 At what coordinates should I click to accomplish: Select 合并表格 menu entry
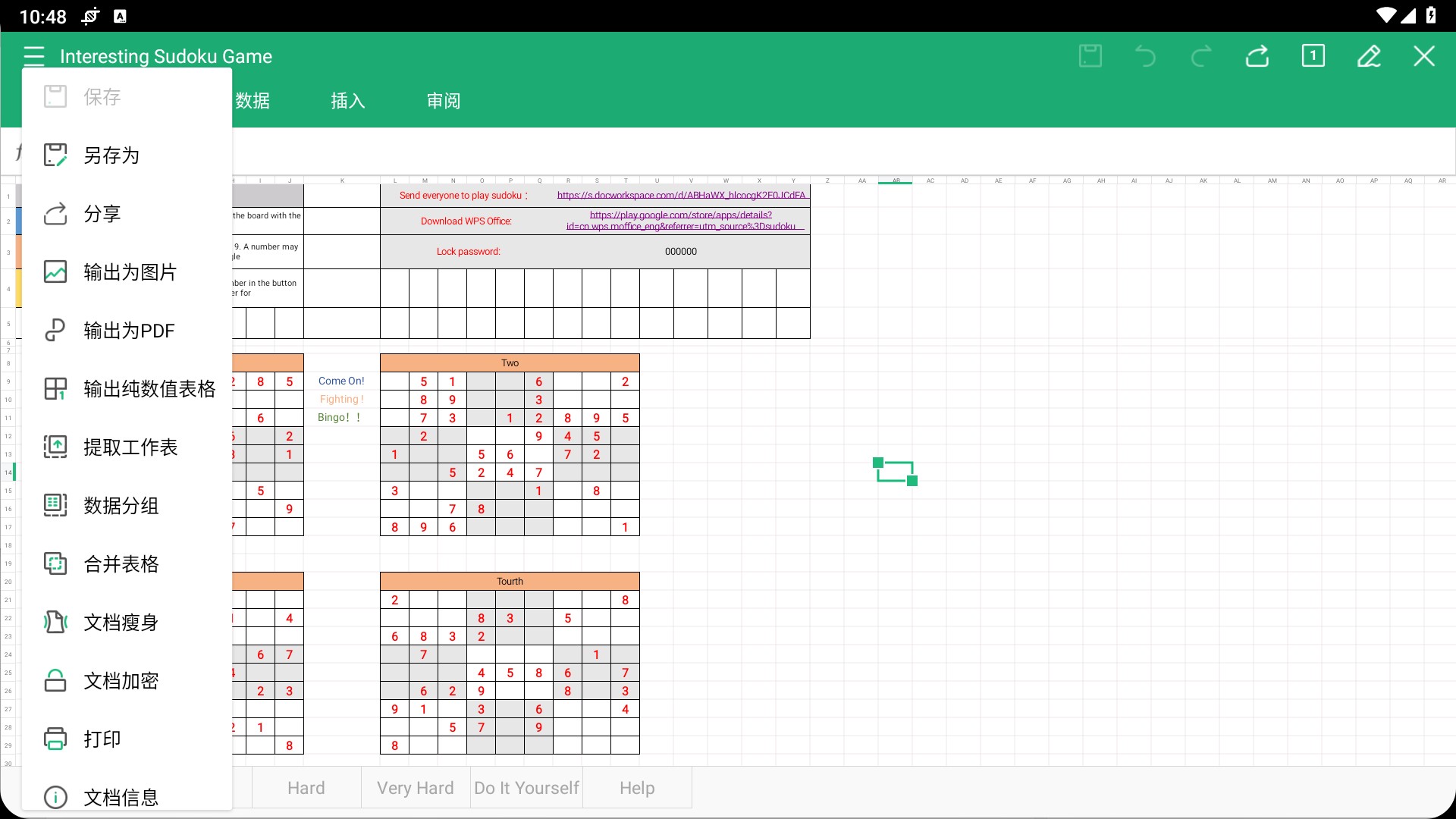click(127, 564)
